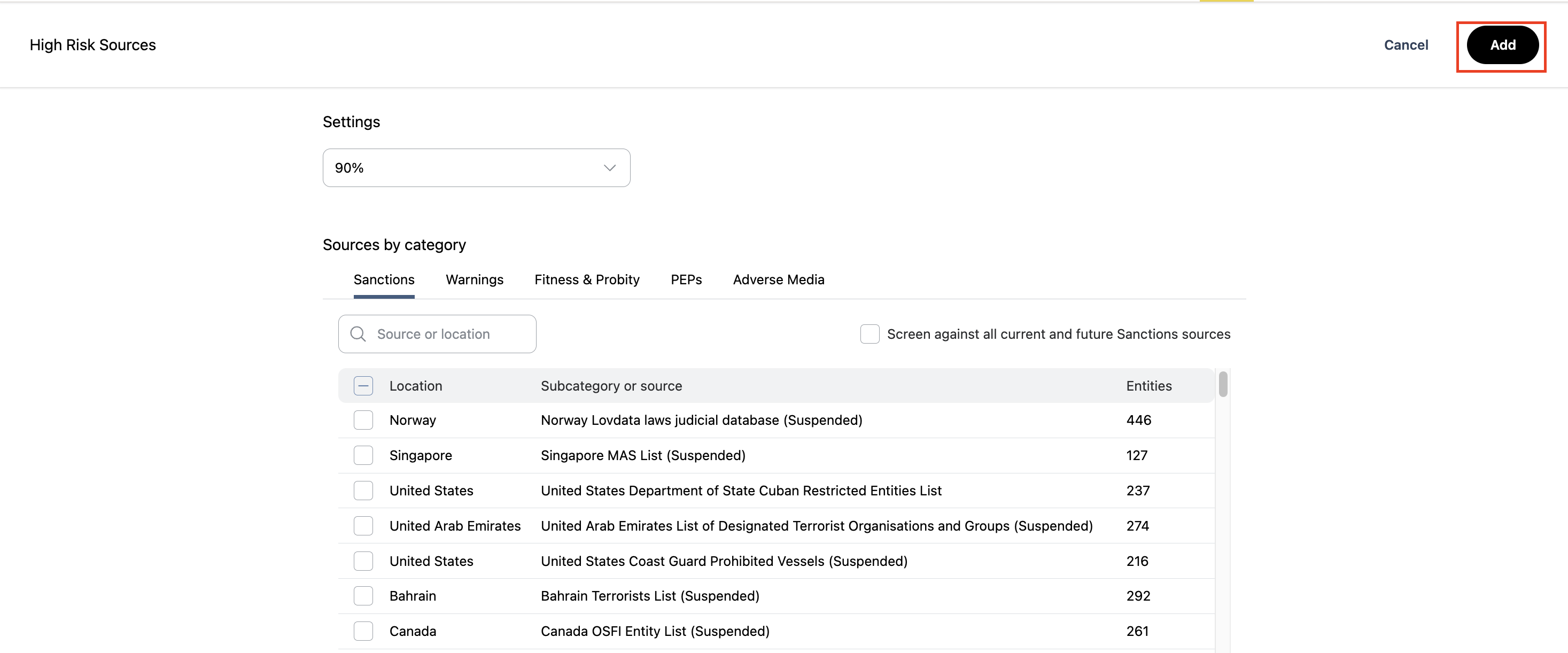This screenshot has height=653, width=1568.
Task: Check the United Arab Emirates row
Action: coord(363,526)
